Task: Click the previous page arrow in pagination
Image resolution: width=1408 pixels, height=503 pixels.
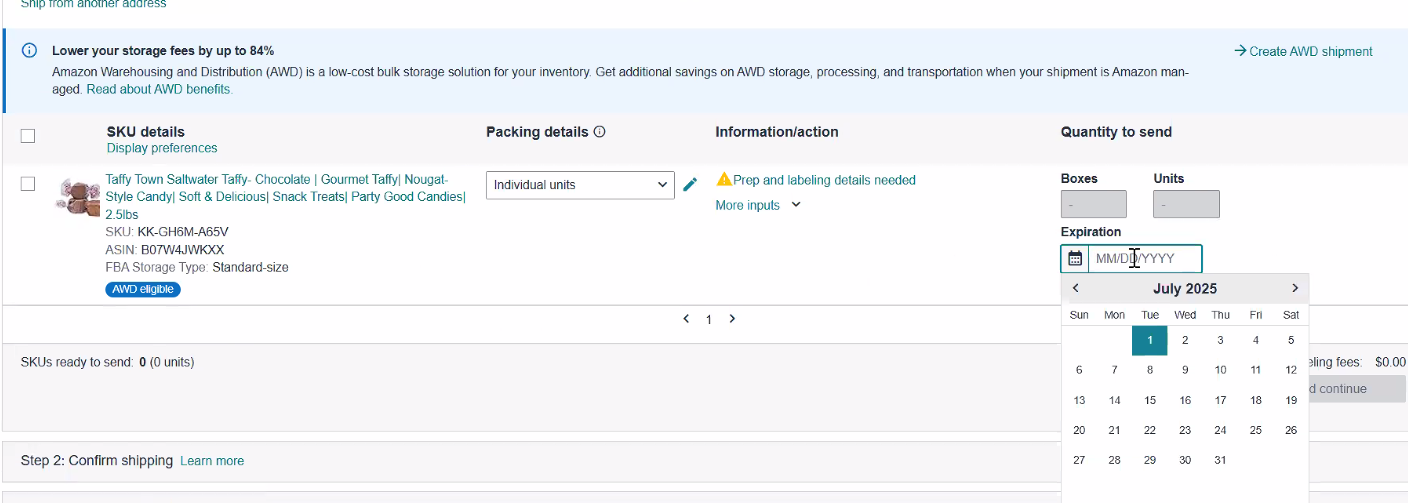Action: [686, 319]
